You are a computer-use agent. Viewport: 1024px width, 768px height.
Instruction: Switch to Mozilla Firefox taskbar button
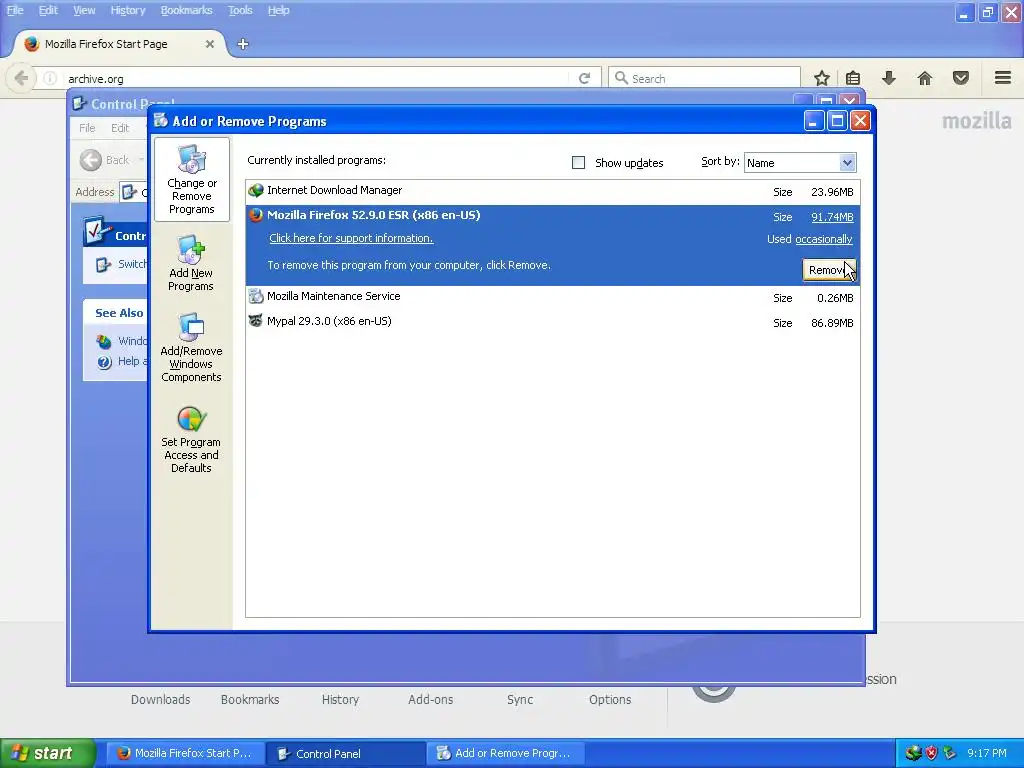click(x=184, y=753)
